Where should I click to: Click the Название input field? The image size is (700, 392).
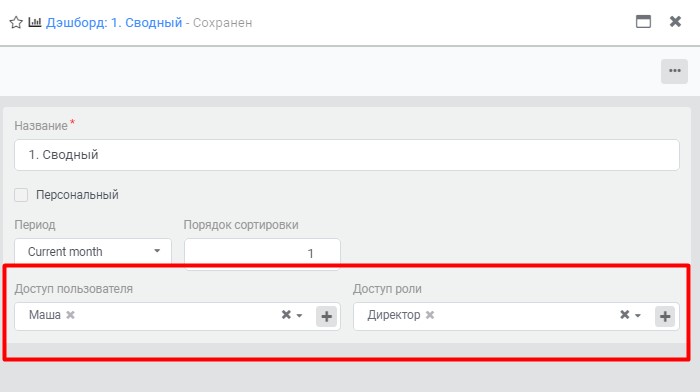[x=347, y=155]
